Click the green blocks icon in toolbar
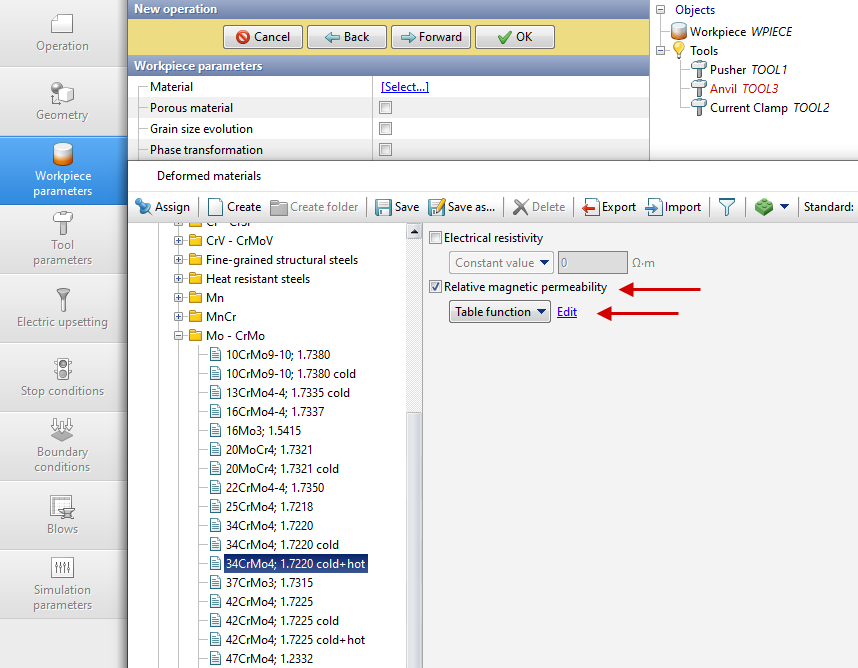 (764, 207)
